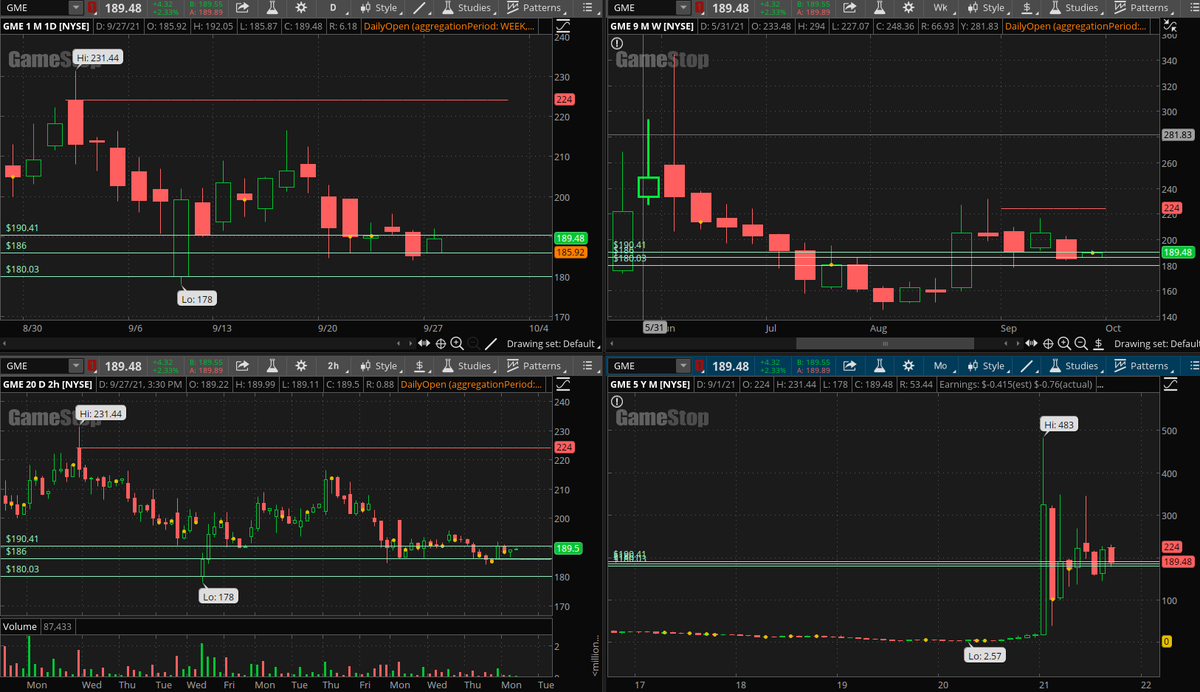The image size is (1200, 692).
Task: Click the 5/31 date marker on weekly chart
Action: (654, 327)
